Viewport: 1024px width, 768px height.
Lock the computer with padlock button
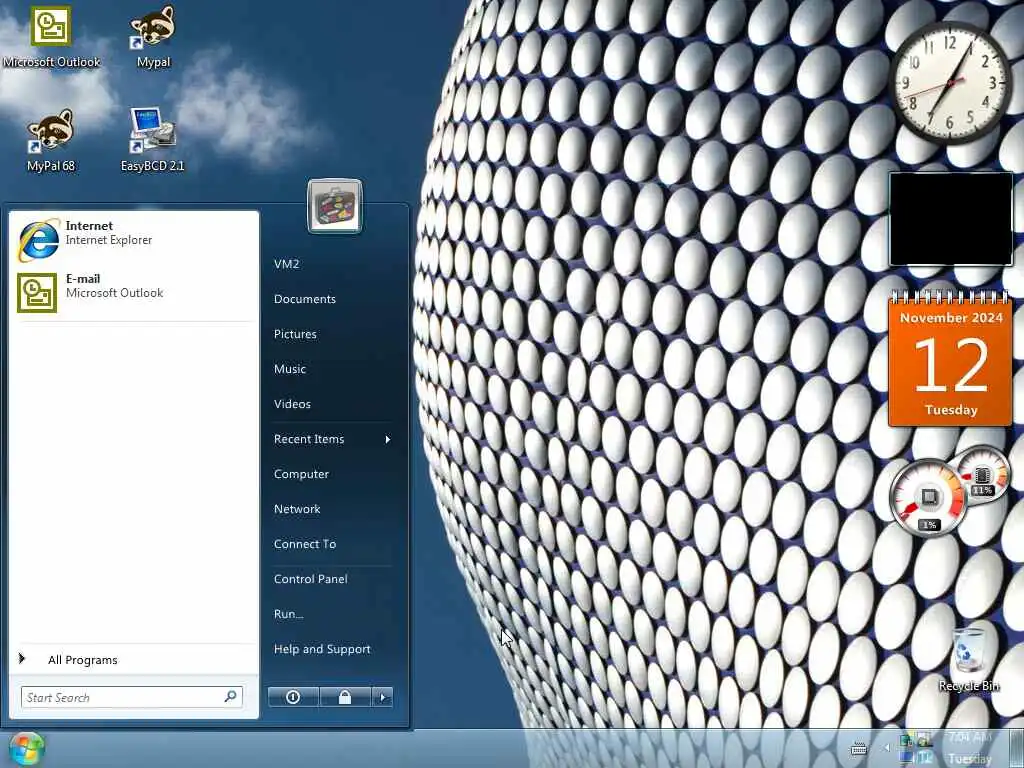(x=345, y=697)
